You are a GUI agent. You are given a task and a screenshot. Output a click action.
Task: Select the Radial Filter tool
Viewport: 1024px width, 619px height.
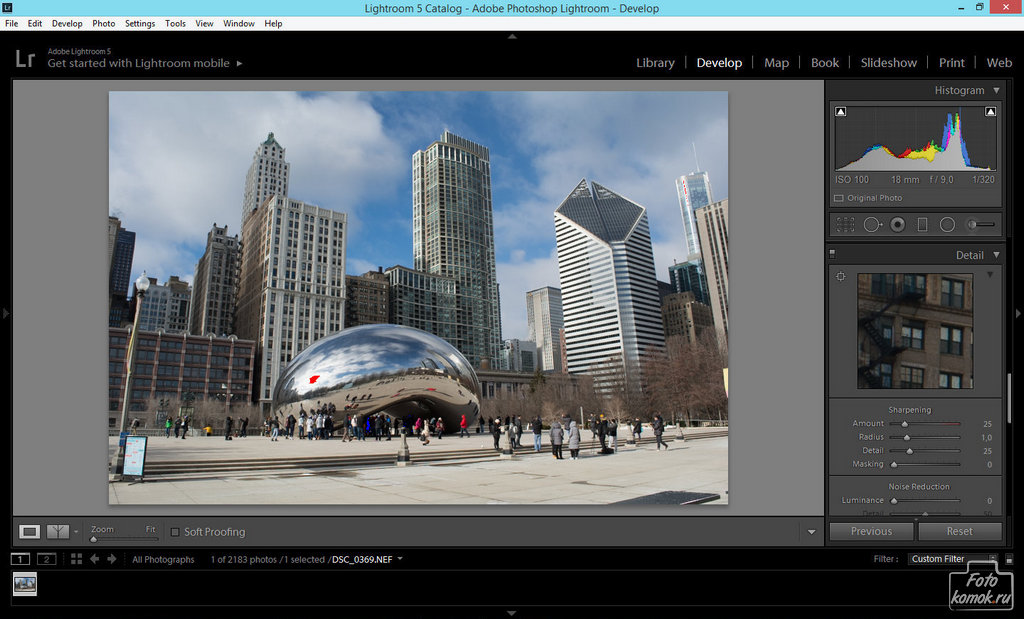947,225
